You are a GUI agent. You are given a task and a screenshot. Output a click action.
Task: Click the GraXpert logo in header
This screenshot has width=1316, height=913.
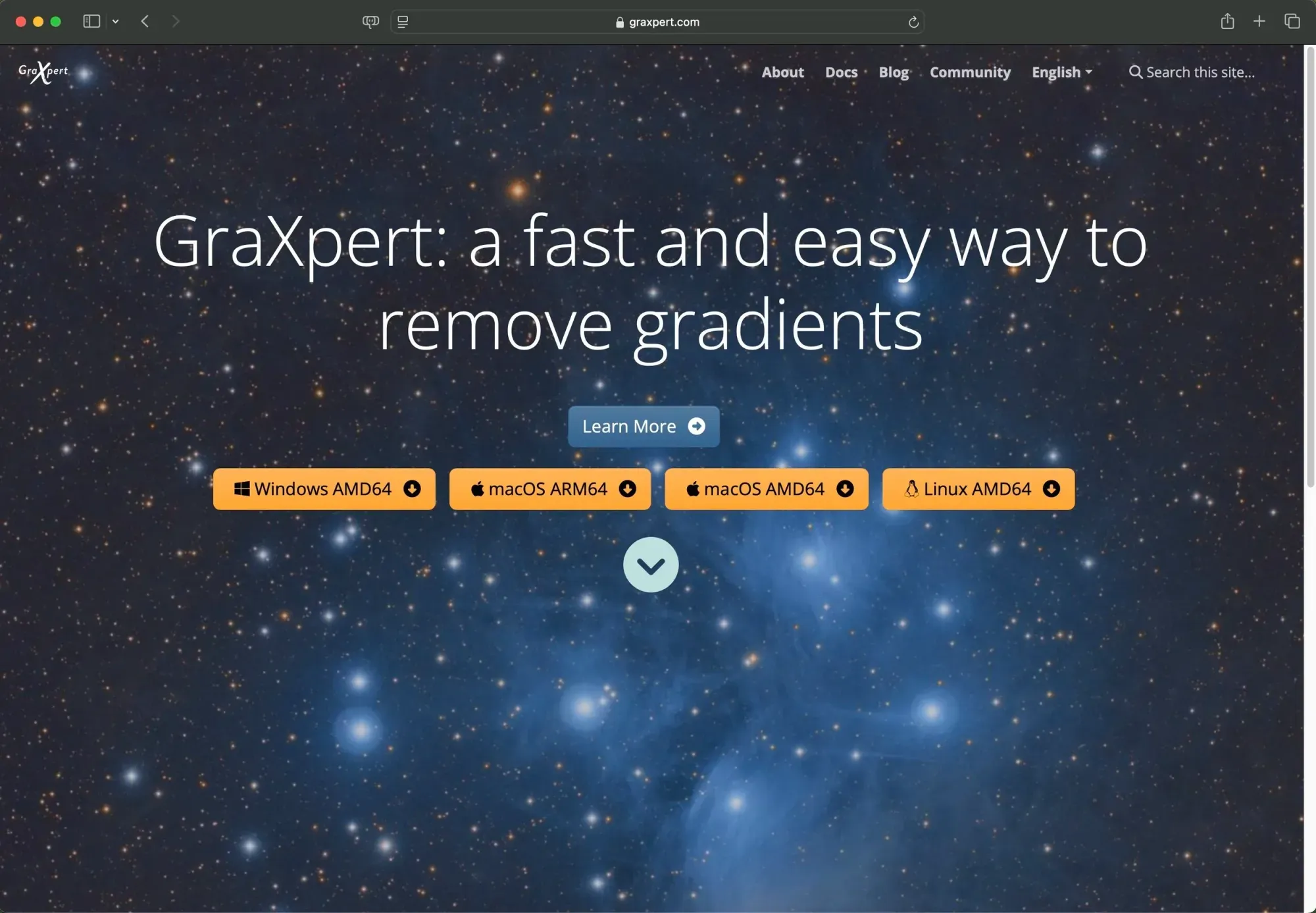coord(43,72)
